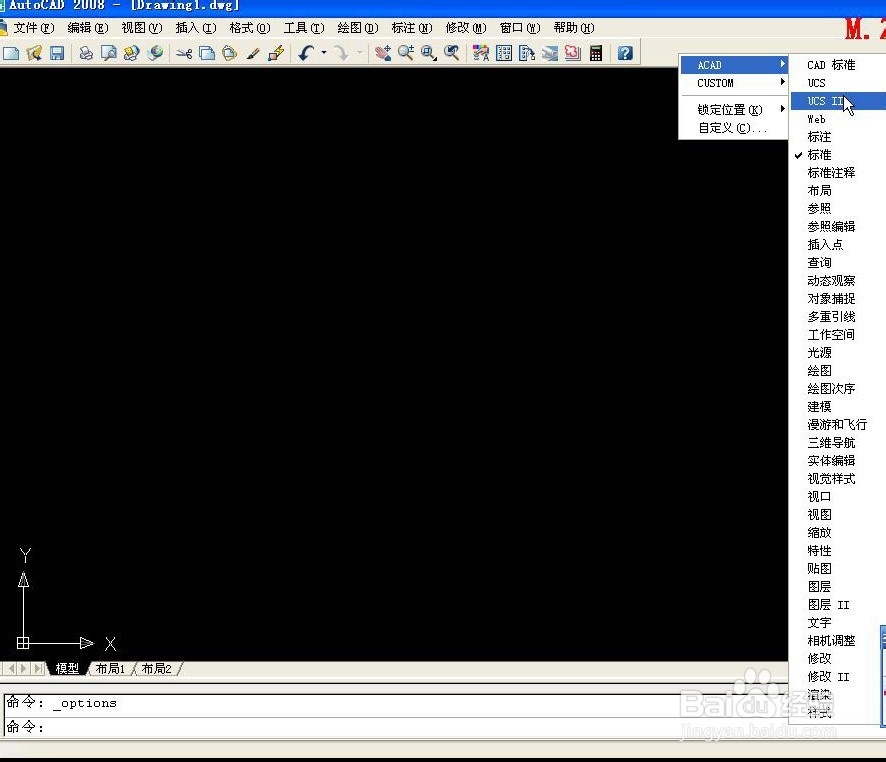Open the 编辑(E) menu

[88, 28]
